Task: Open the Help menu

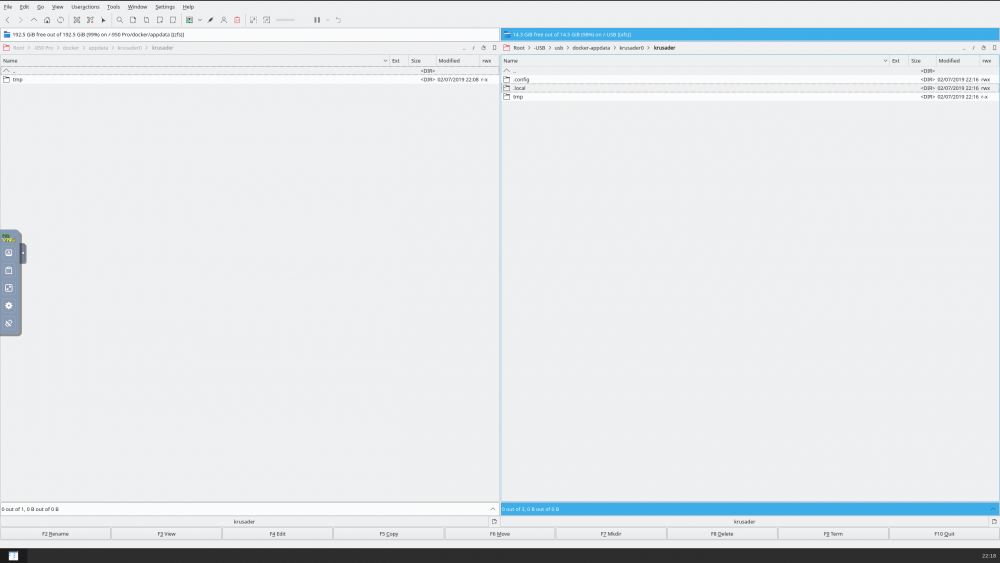Action: click(188, 7)
